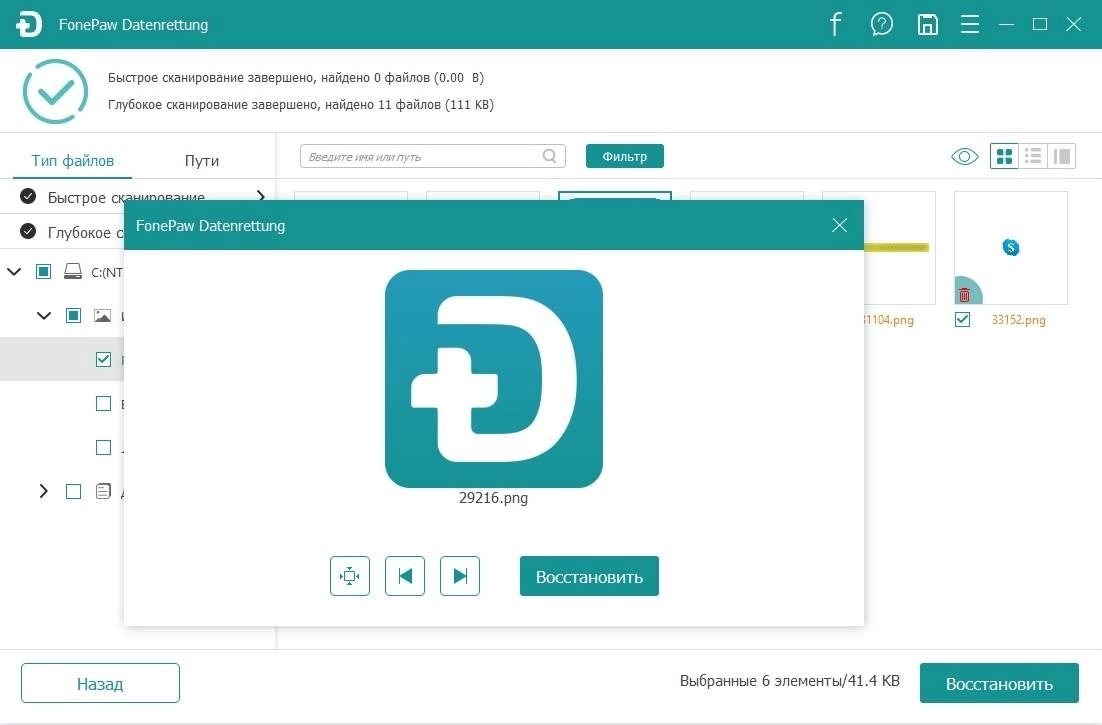Toggle the preview eye icon
The width and height of the screenshot is (1102, 725).
tap(964, 156)
